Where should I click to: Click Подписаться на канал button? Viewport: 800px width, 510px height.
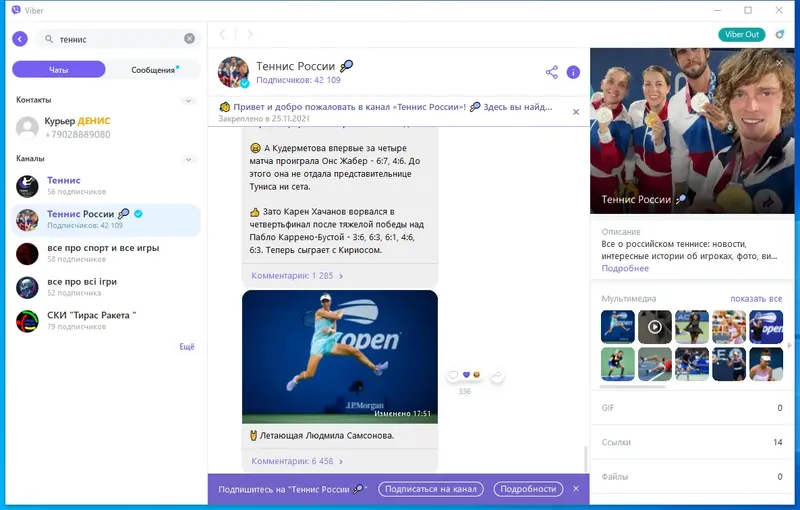[431, 489]
